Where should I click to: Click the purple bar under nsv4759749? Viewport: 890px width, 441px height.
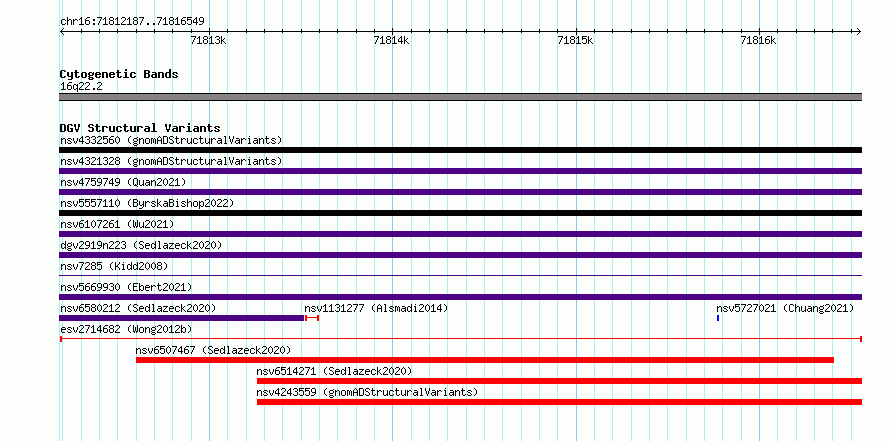(x=460, y=192)
